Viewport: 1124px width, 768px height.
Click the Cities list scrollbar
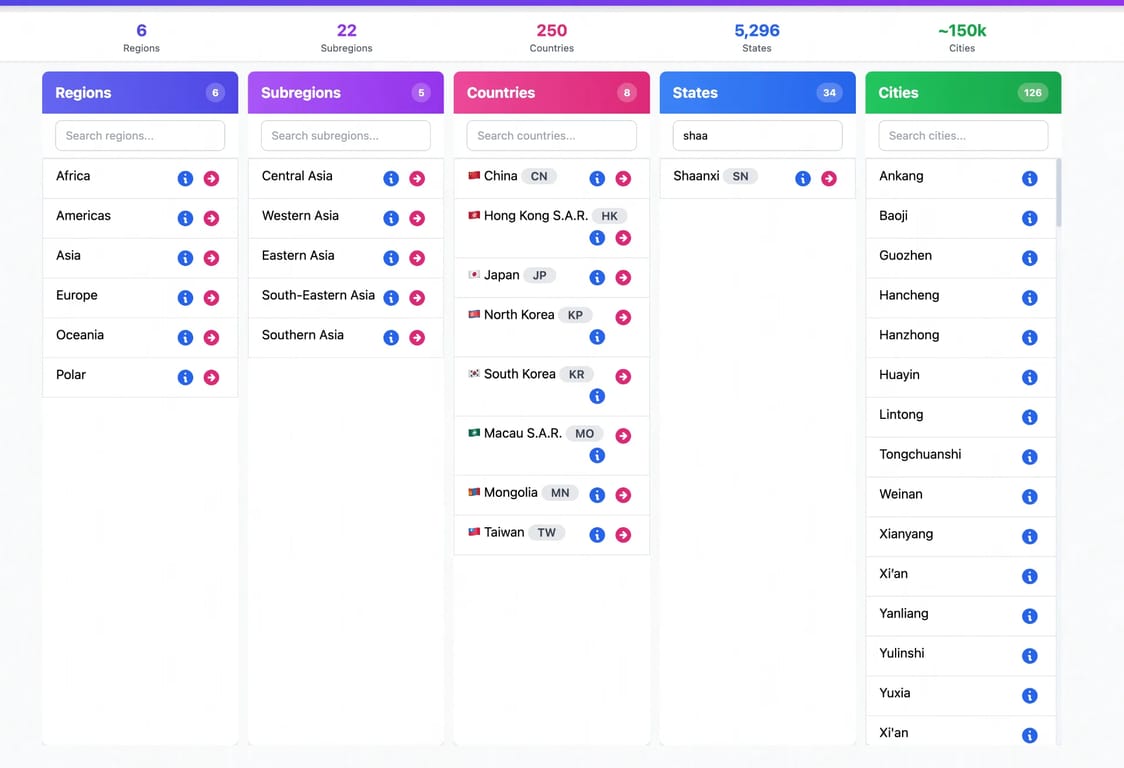click(1059, 194)
